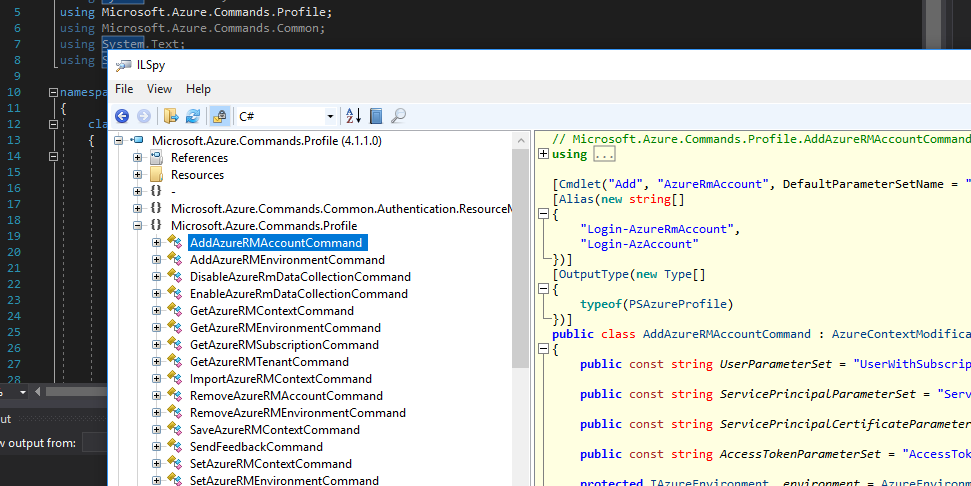Select the References tree item label
The width and height of the screenshot is (971, 486).
199,158
